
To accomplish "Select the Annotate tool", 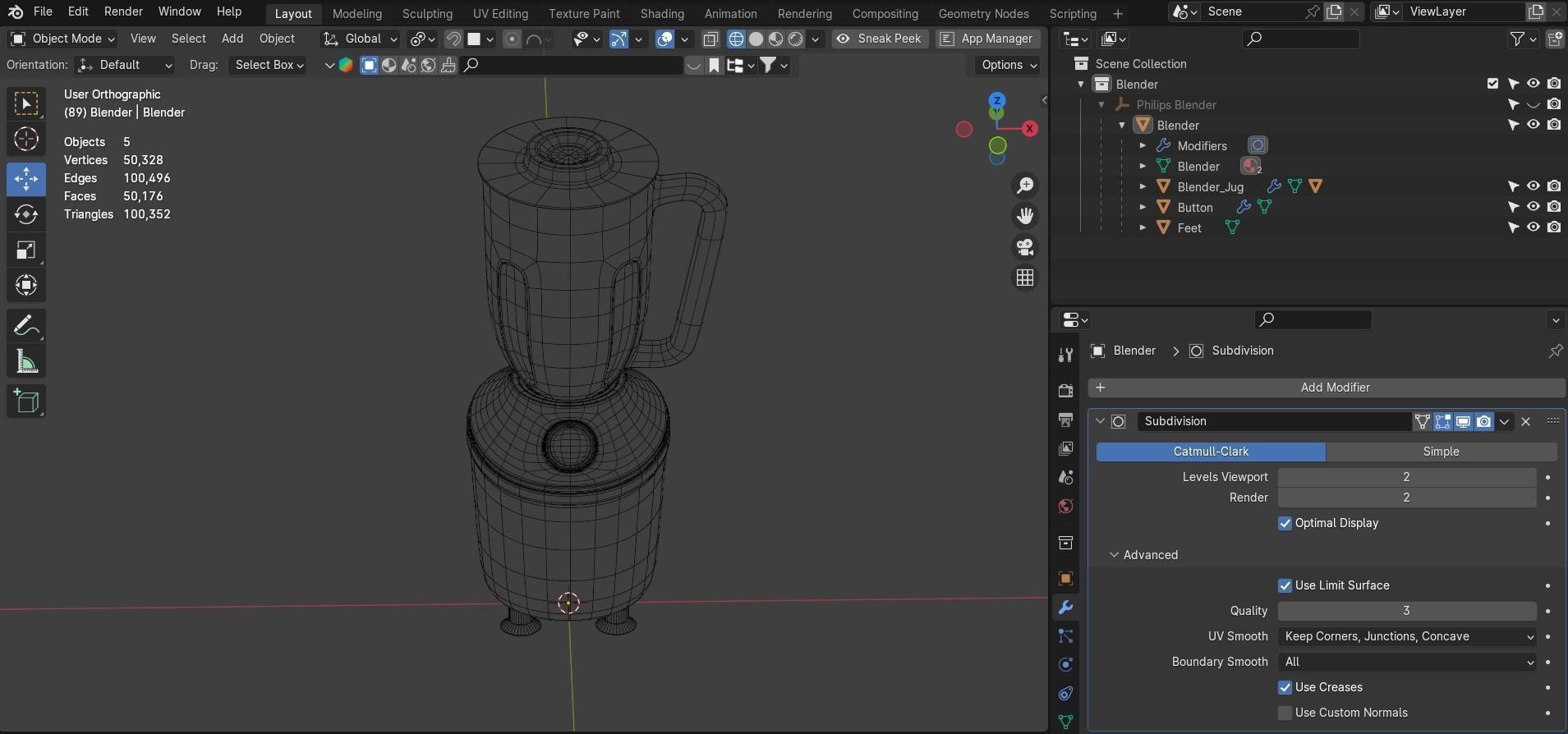I will [26, 326].
